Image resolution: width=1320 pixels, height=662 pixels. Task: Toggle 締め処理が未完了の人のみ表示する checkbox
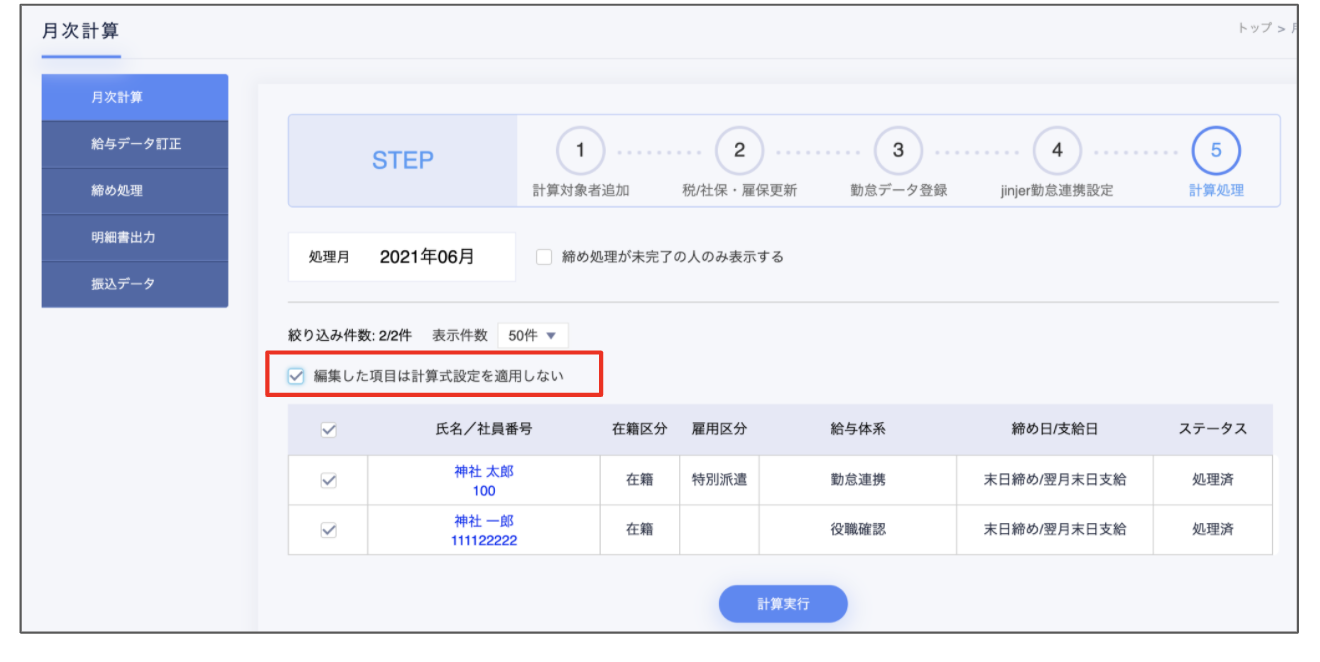coord(544,257)
